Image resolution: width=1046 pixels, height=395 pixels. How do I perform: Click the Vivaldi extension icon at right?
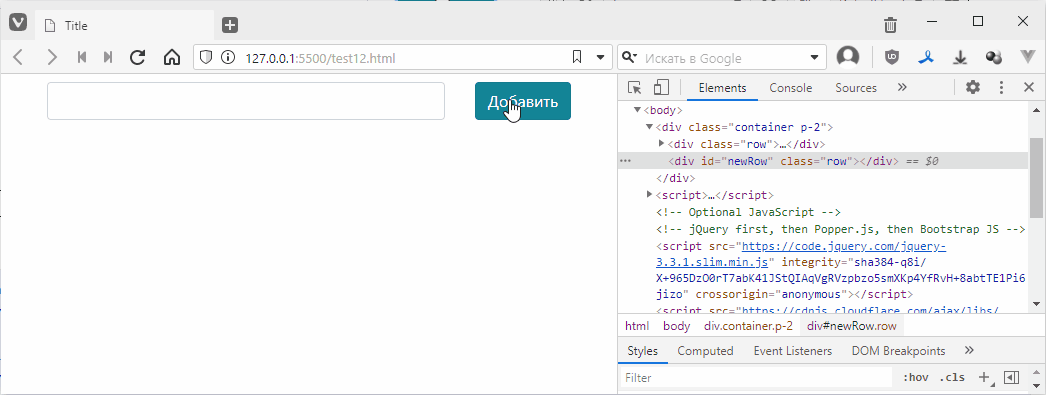click(x=1028, y=58)
